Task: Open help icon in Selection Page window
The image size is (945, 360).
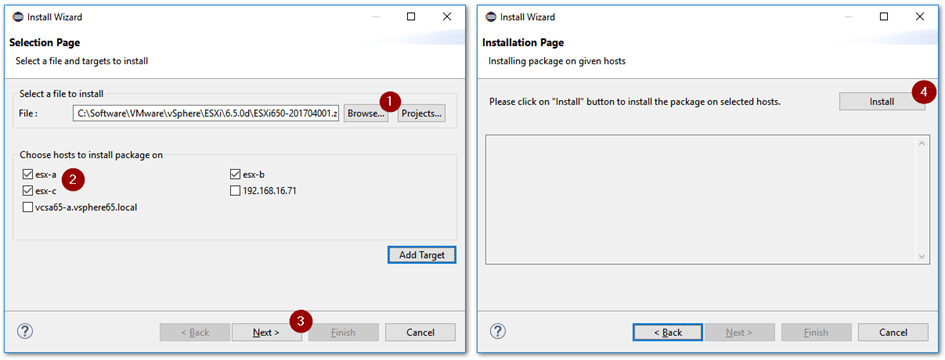Action: coord(25,331)
